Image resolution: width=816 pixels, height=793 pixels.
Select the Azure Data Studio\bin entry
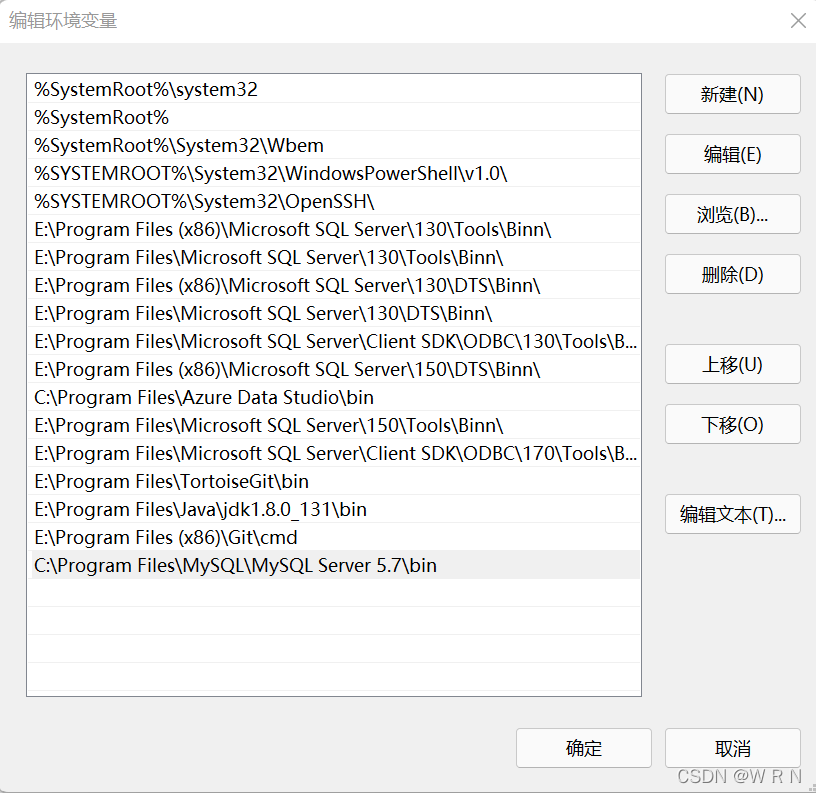(334, 397)
